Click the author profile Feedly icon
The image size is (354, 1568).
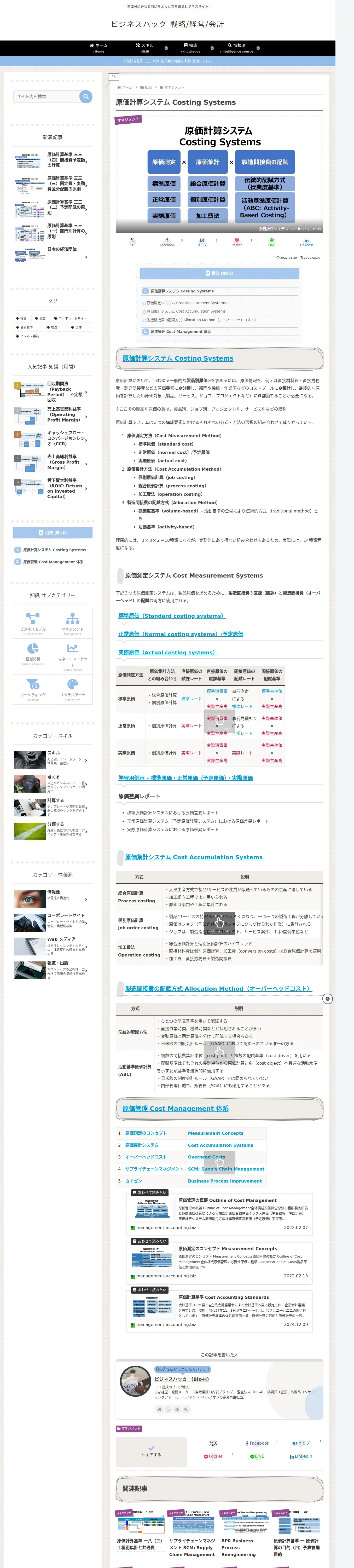pyautogui.click(x=178, y=1409)
